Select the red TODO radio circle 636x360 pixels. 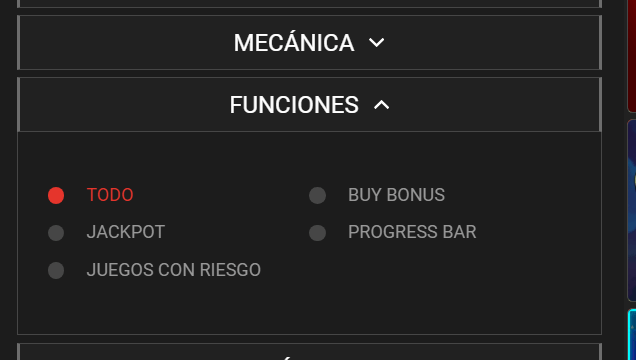pyautogui.click(x=56, y=195)
